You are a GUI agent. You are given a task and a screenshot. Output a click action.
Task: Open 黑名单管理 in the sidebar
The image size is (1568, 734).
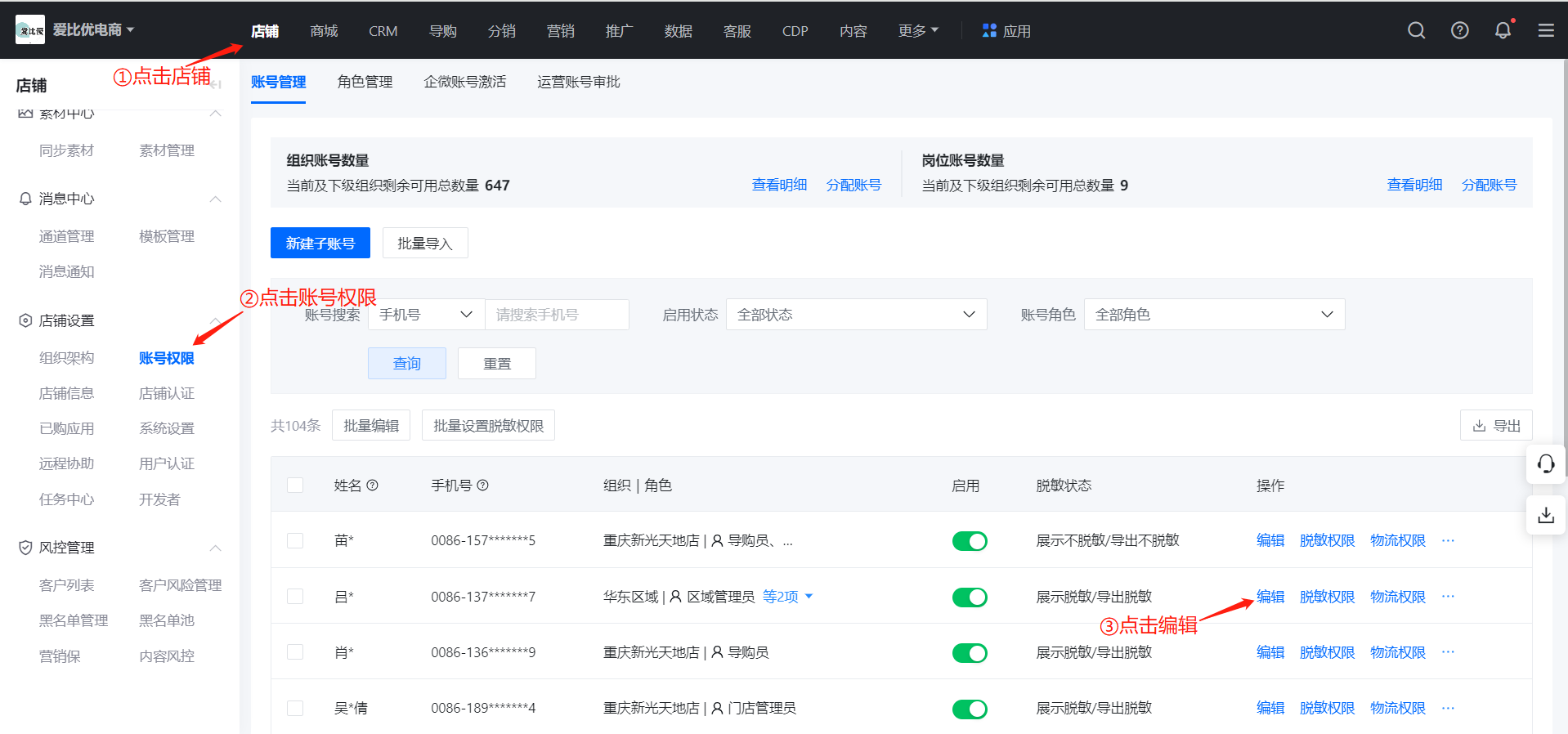pos(74,620)
